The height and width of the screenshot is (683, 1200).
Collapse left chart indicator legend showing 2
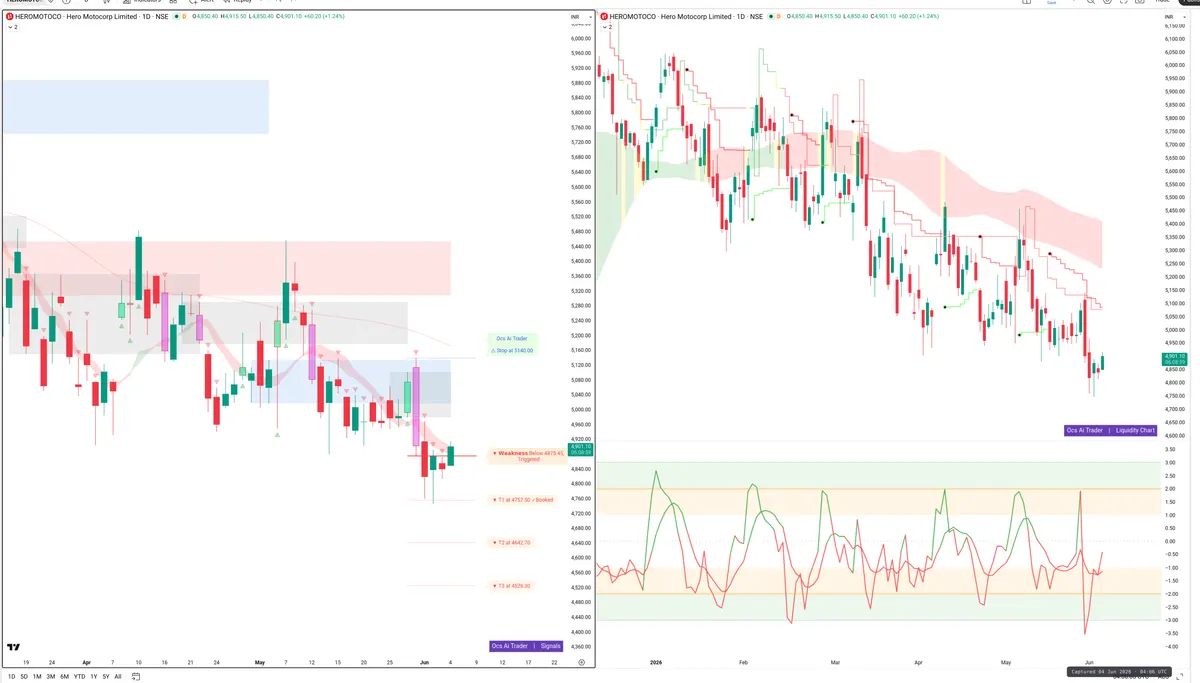[12, 27]
